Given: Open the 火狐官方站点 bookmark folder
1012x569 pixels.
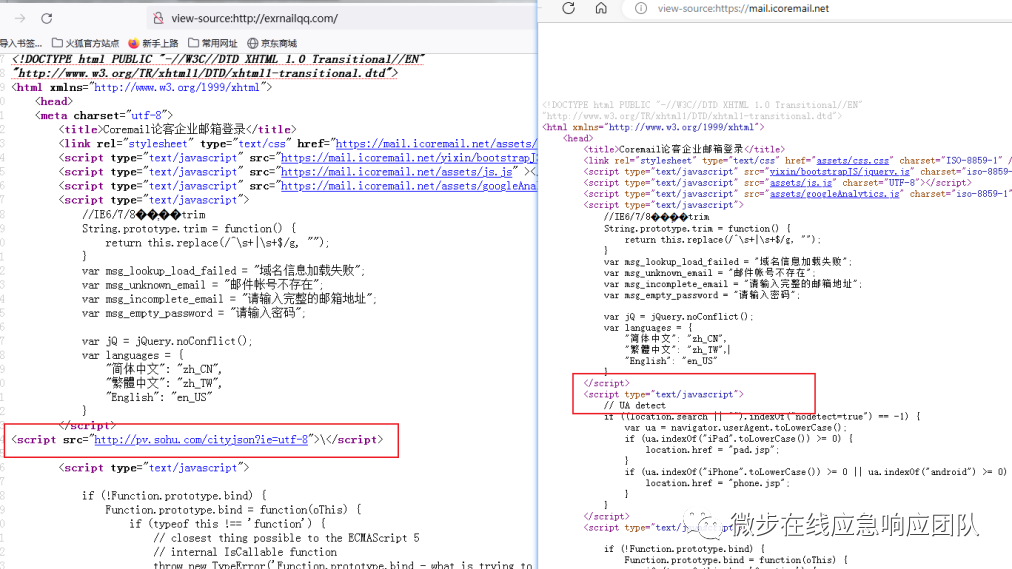Looking at the screenshot, I should click(85, 43).
